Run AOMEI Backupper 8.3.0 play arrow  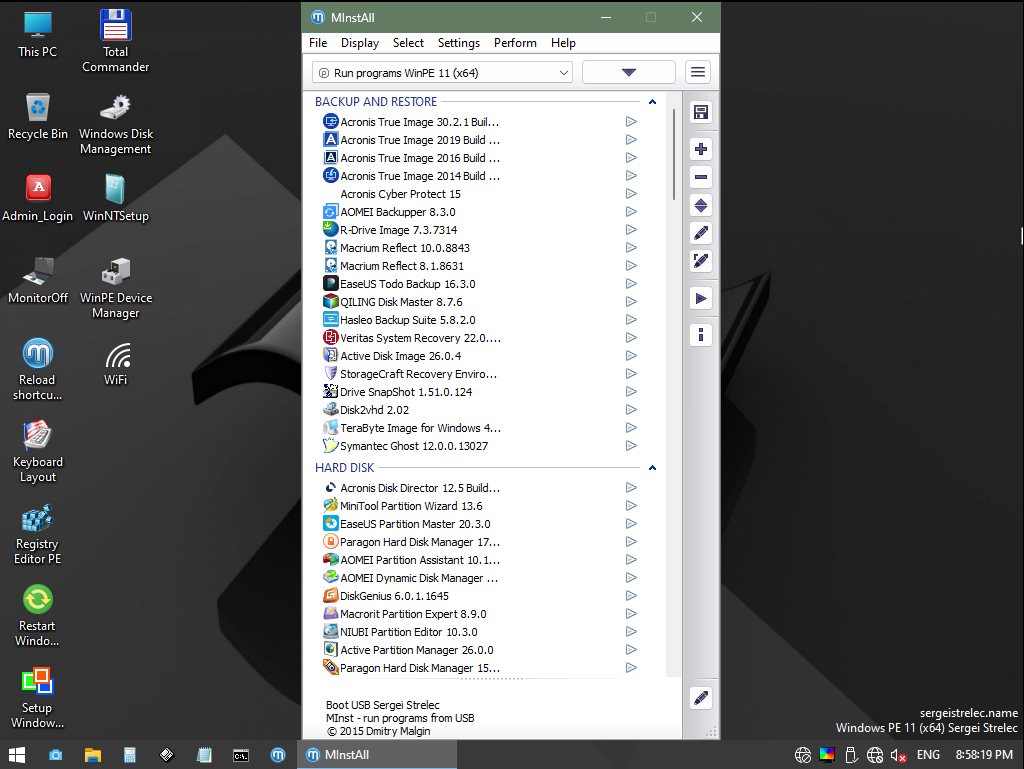(631, 212)
